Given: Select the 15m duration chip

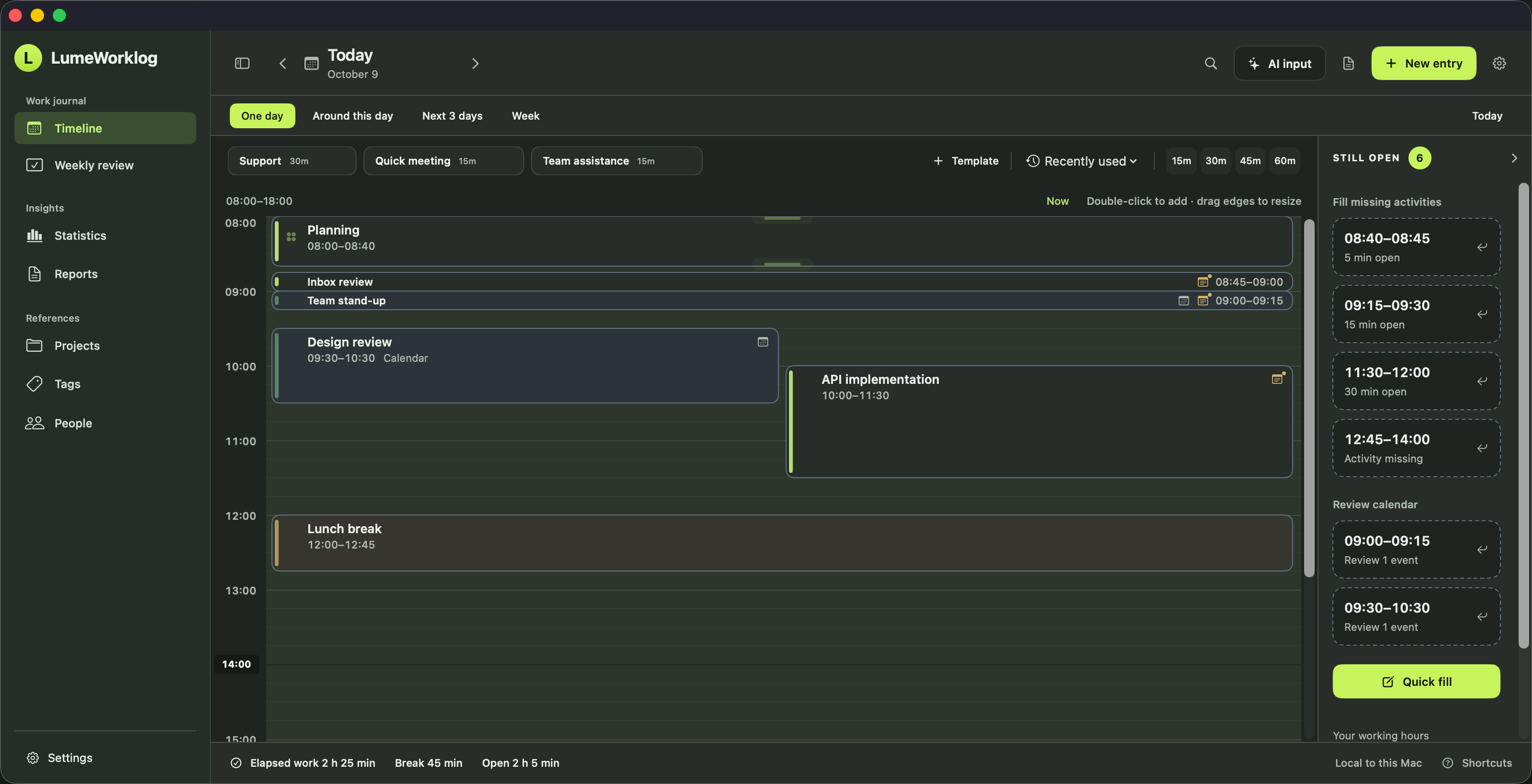Looking at the screenshot, I should [x=1181, y=161].
